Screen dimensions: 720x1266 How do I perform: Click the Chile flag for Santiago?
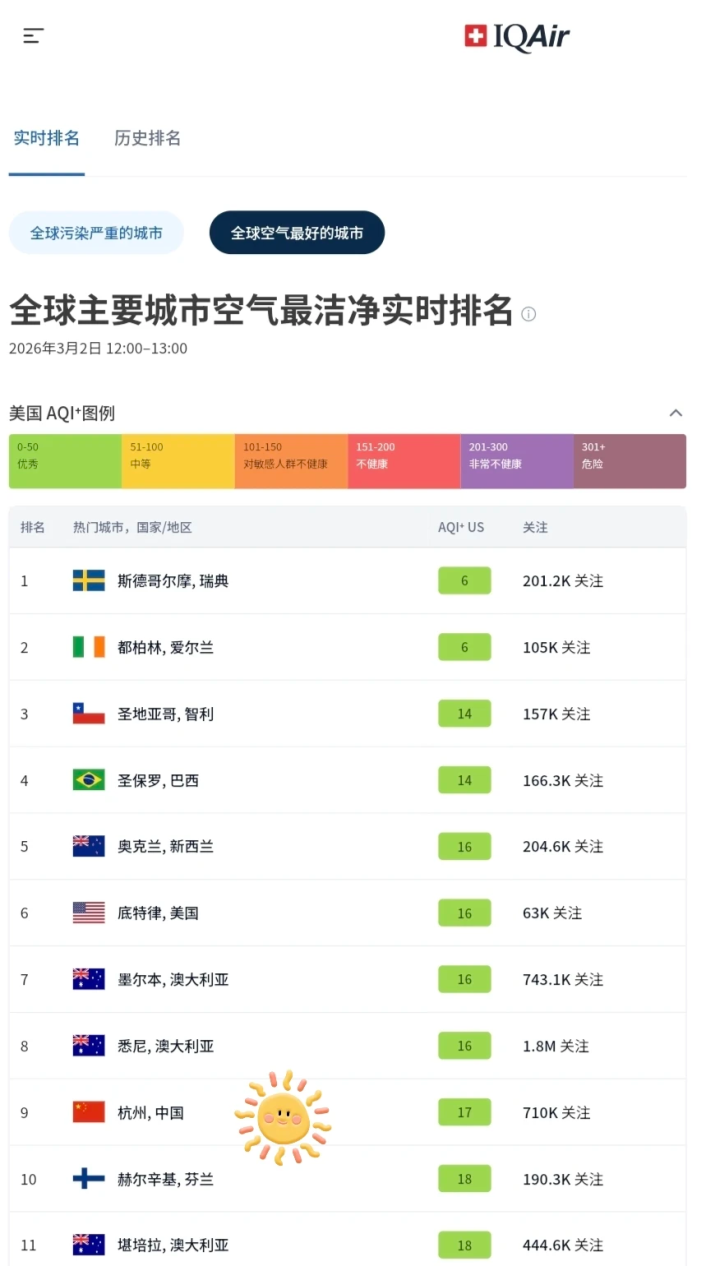(x=89, y=713)
